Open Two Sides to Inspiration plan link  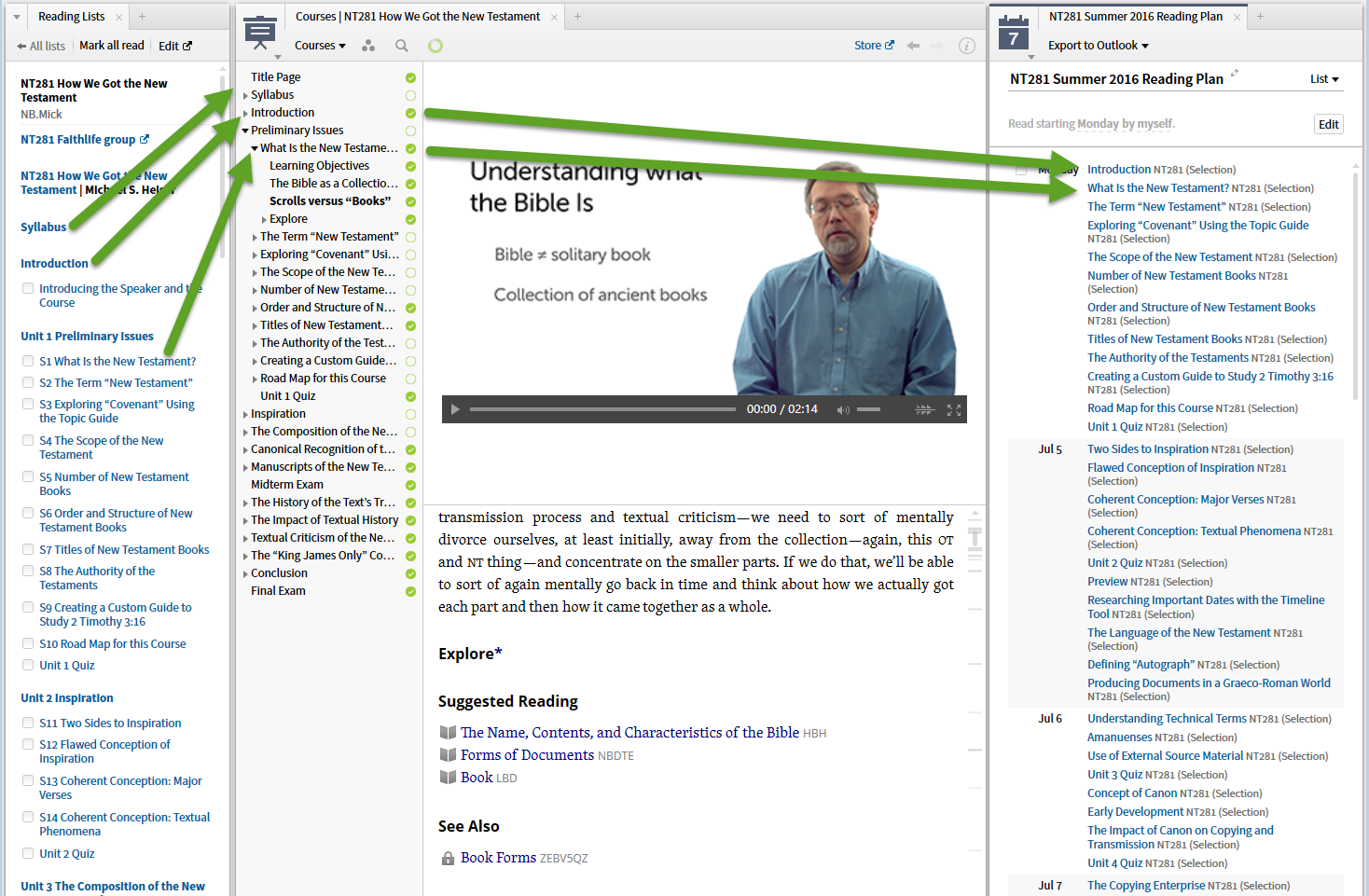pyautogui.click(x=1148, y=449)
